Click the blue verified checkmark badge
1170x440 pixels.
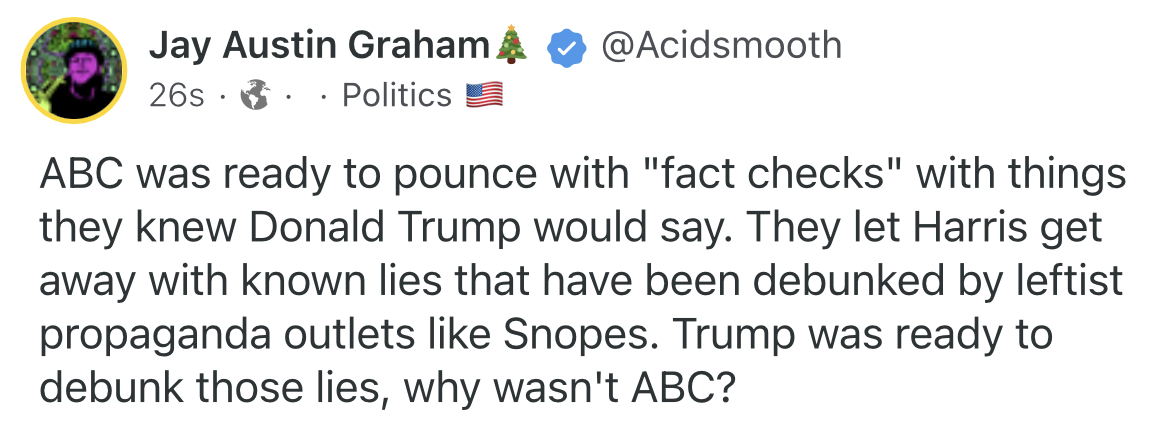(x=568, y=47)
